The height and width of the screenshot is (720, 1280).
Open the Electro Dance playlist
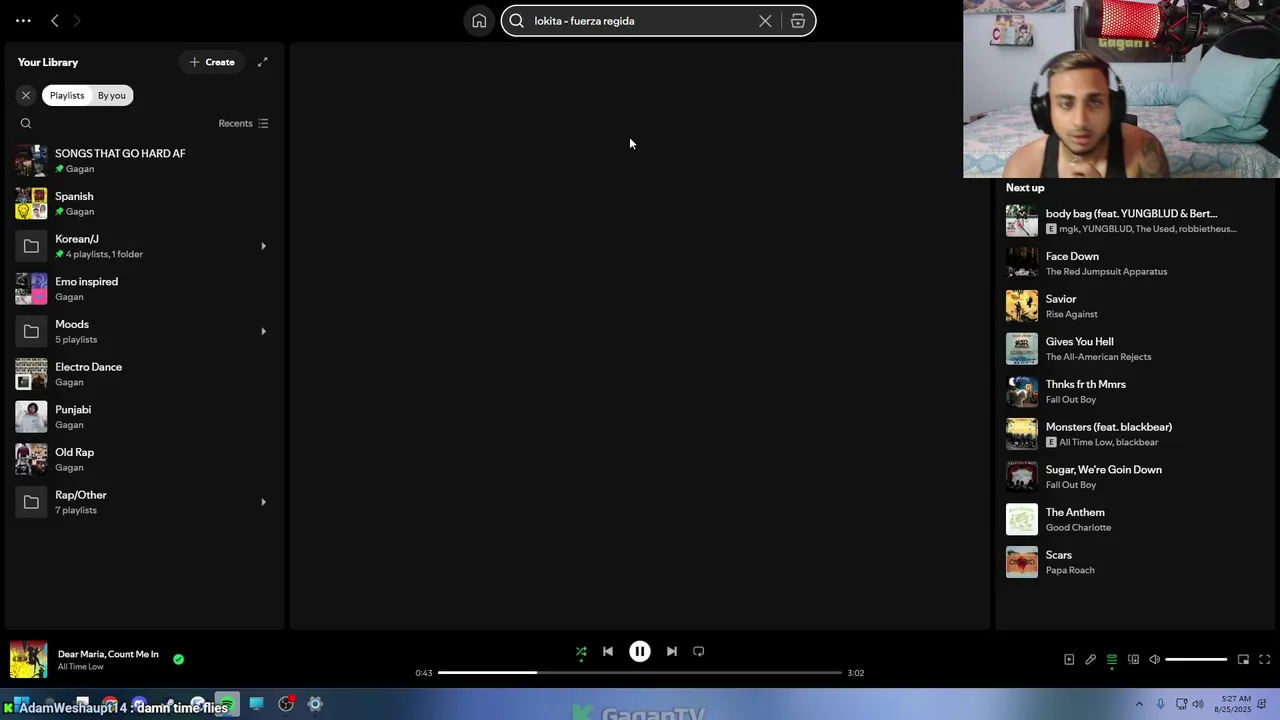144,374
